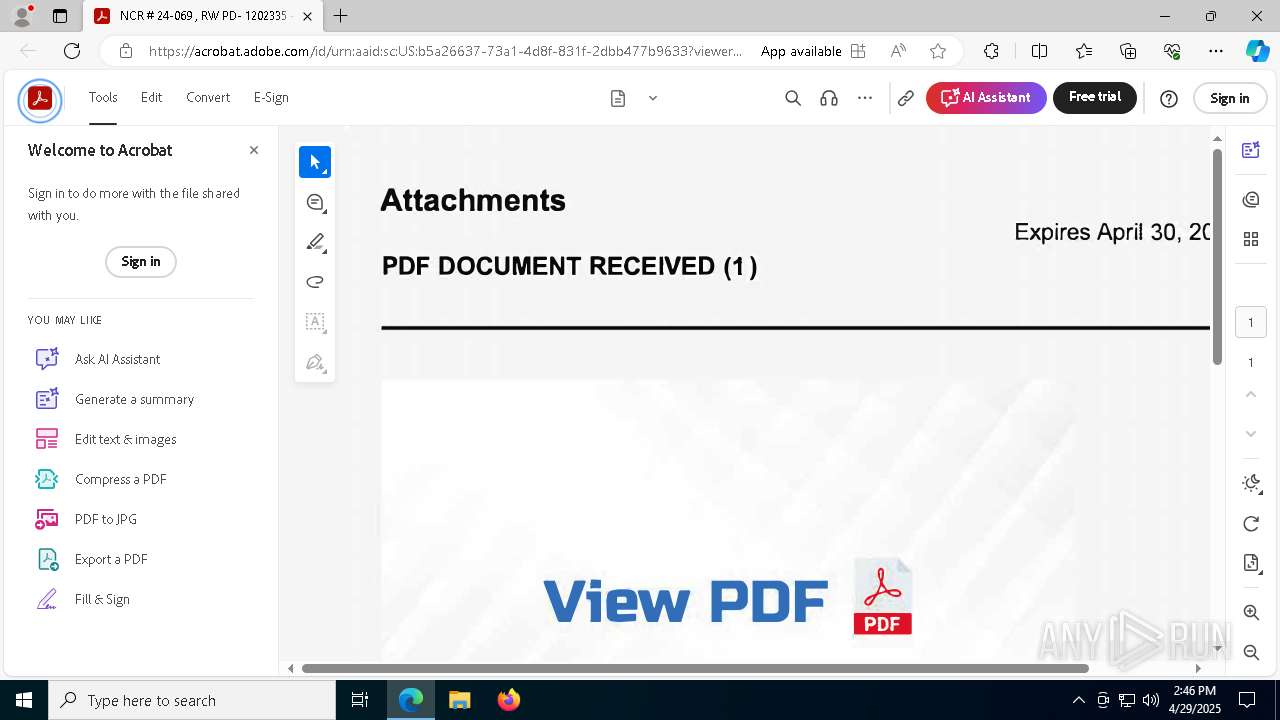Toggle the dark mode display icon
Viewport: 1280px width, 720px height.
coord(1250,484)
